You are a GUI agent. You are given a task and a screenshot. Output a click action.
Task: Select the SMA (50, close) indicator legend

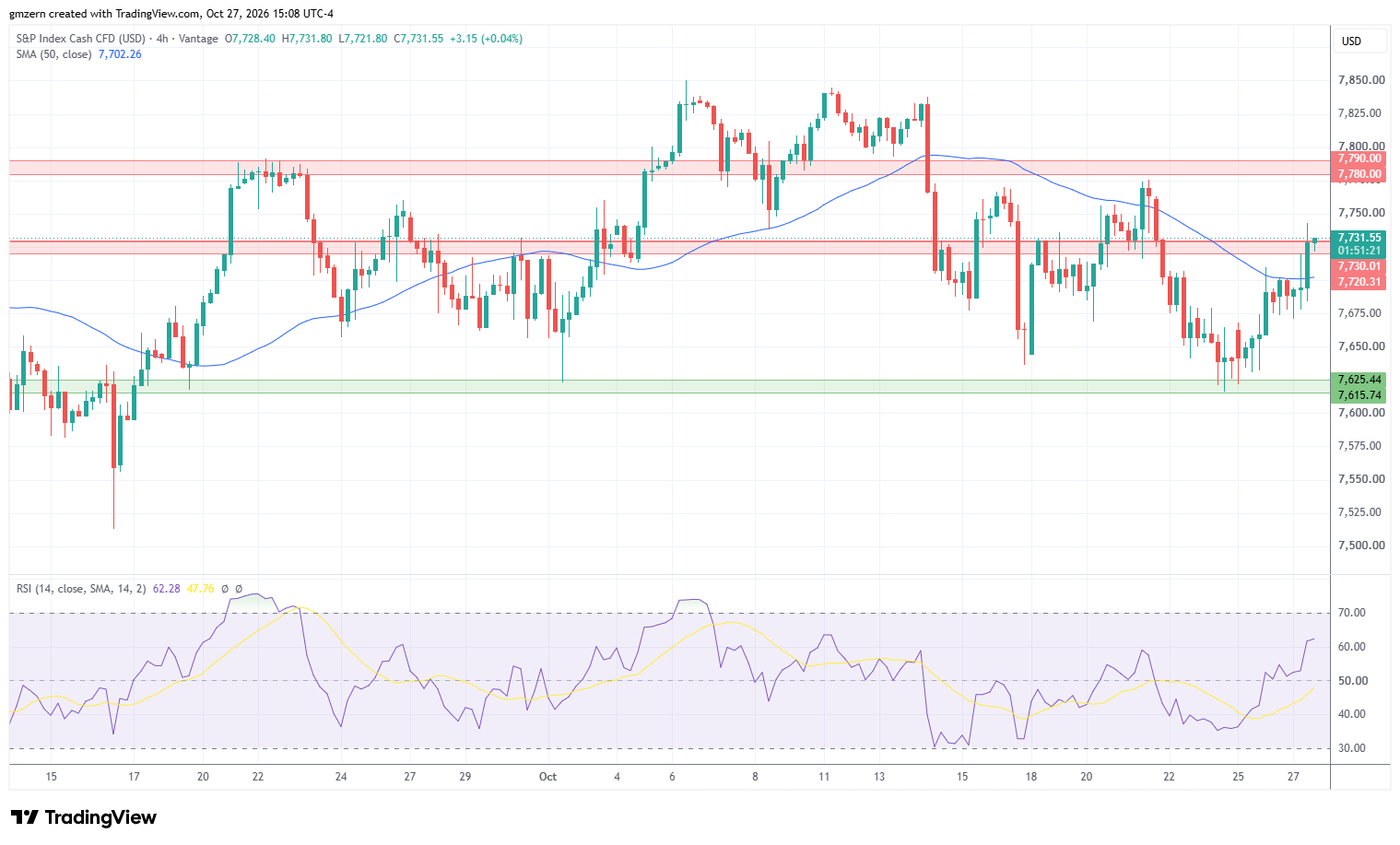(53, 54)
